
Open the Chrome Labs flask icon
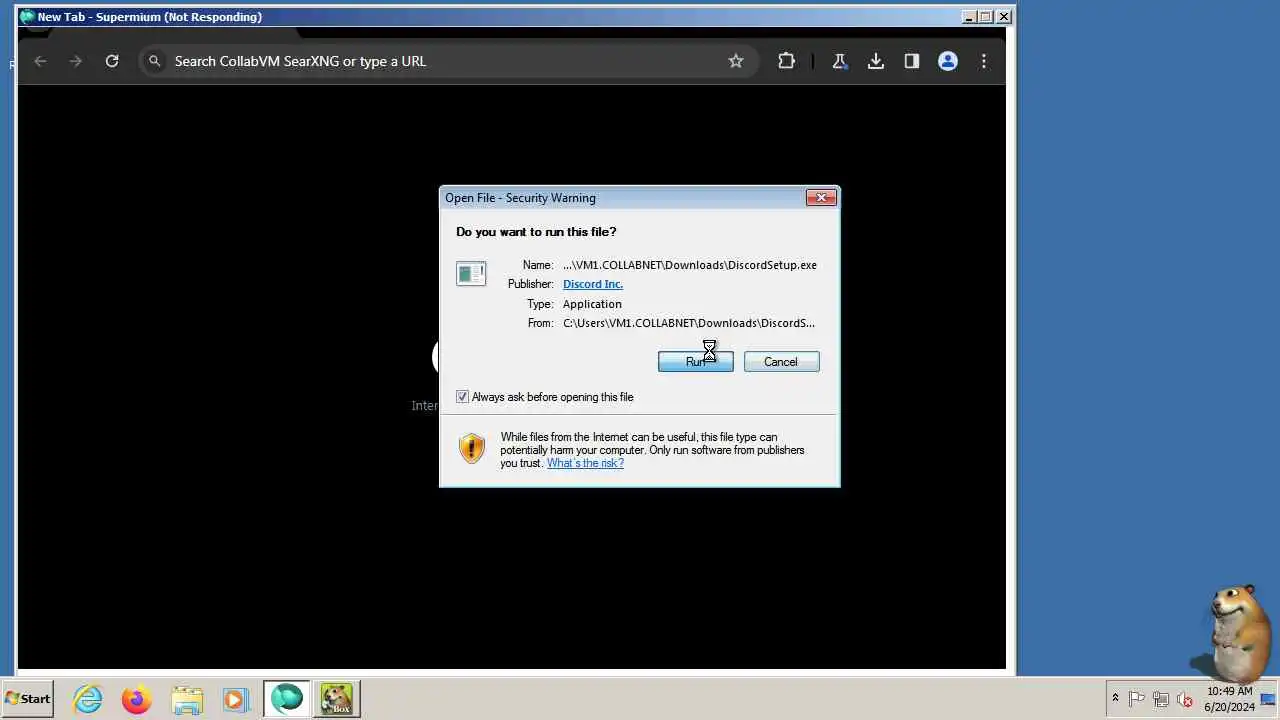[x=839, y=61]
